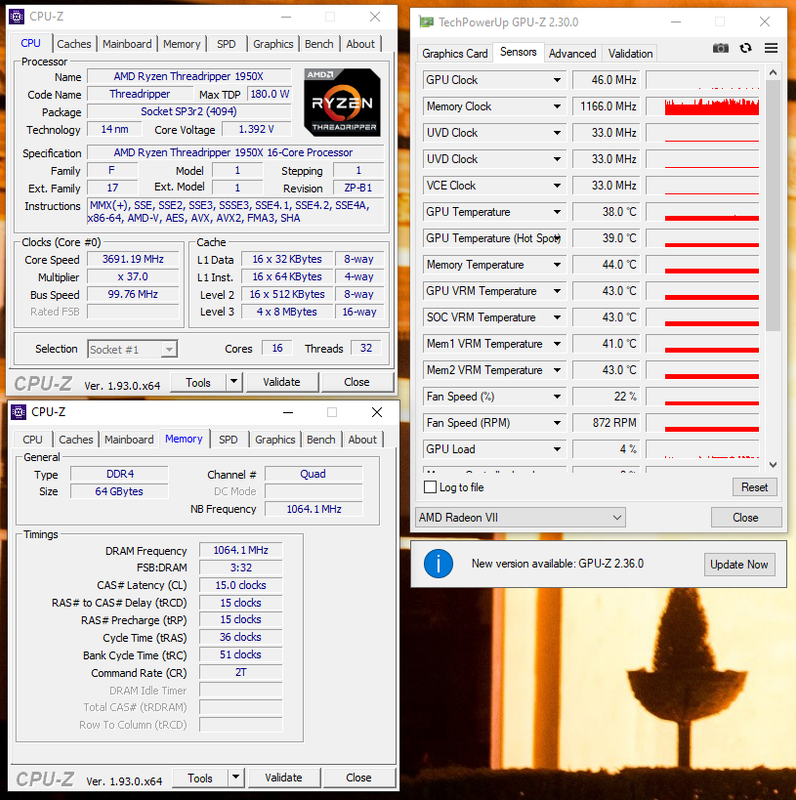Open the Fan Speed (RPM) sensor dropdown
796x800 pixels.
point(557,423)
